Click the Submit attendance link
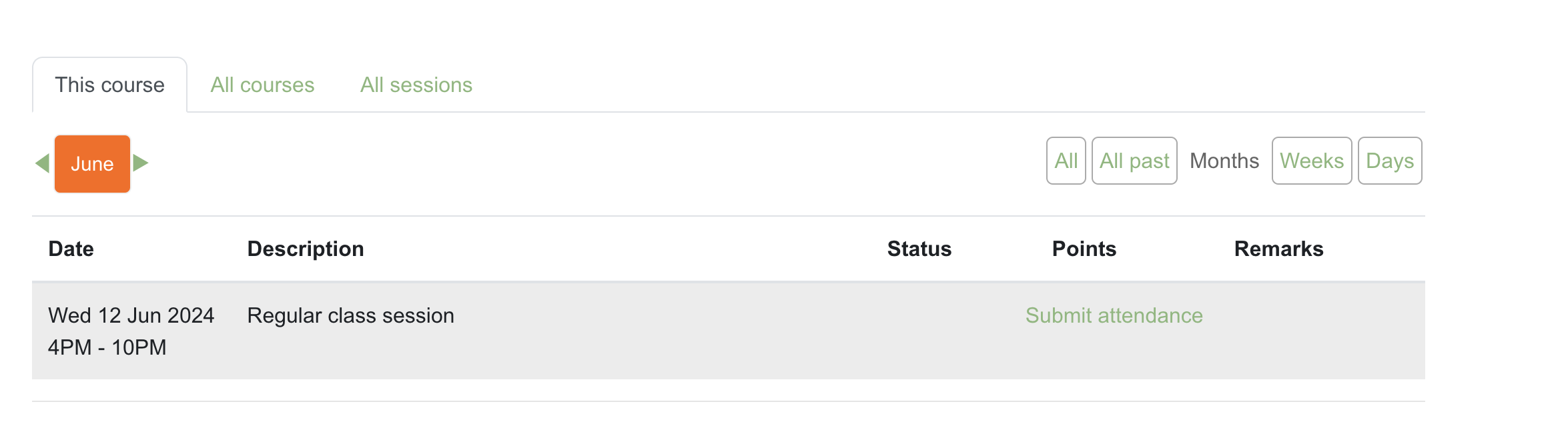1568x424 pixels. (1114, 315)
